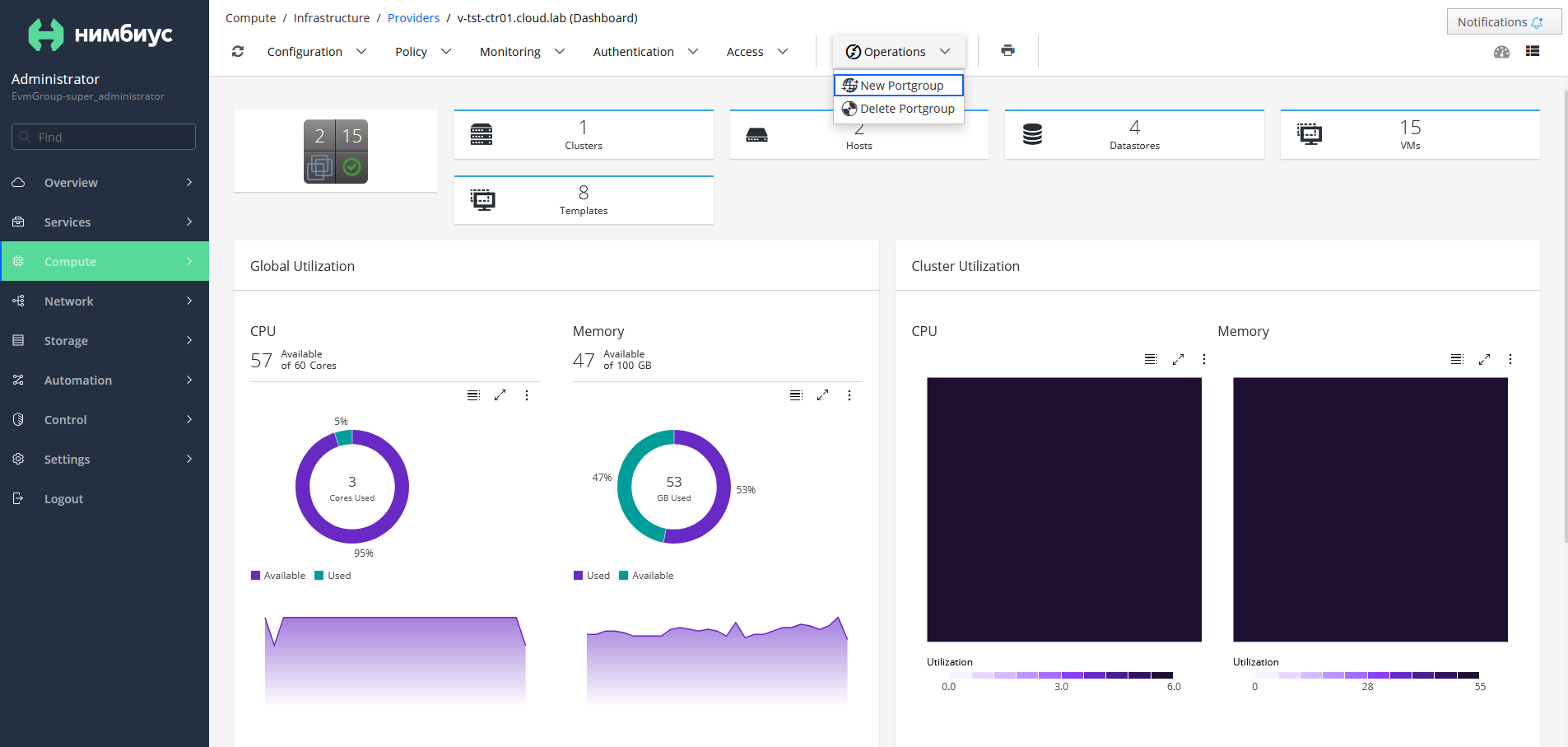The image size is (1568, 747).
Task: Open Compute sidebar menu
Action: click(105, 262)
